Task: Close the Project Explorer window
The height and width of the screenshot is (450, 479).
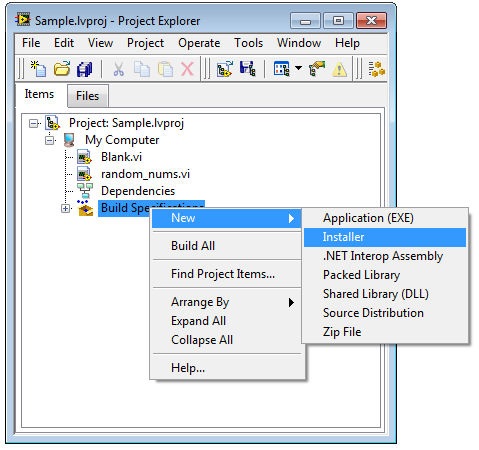Action: point(371,21)
